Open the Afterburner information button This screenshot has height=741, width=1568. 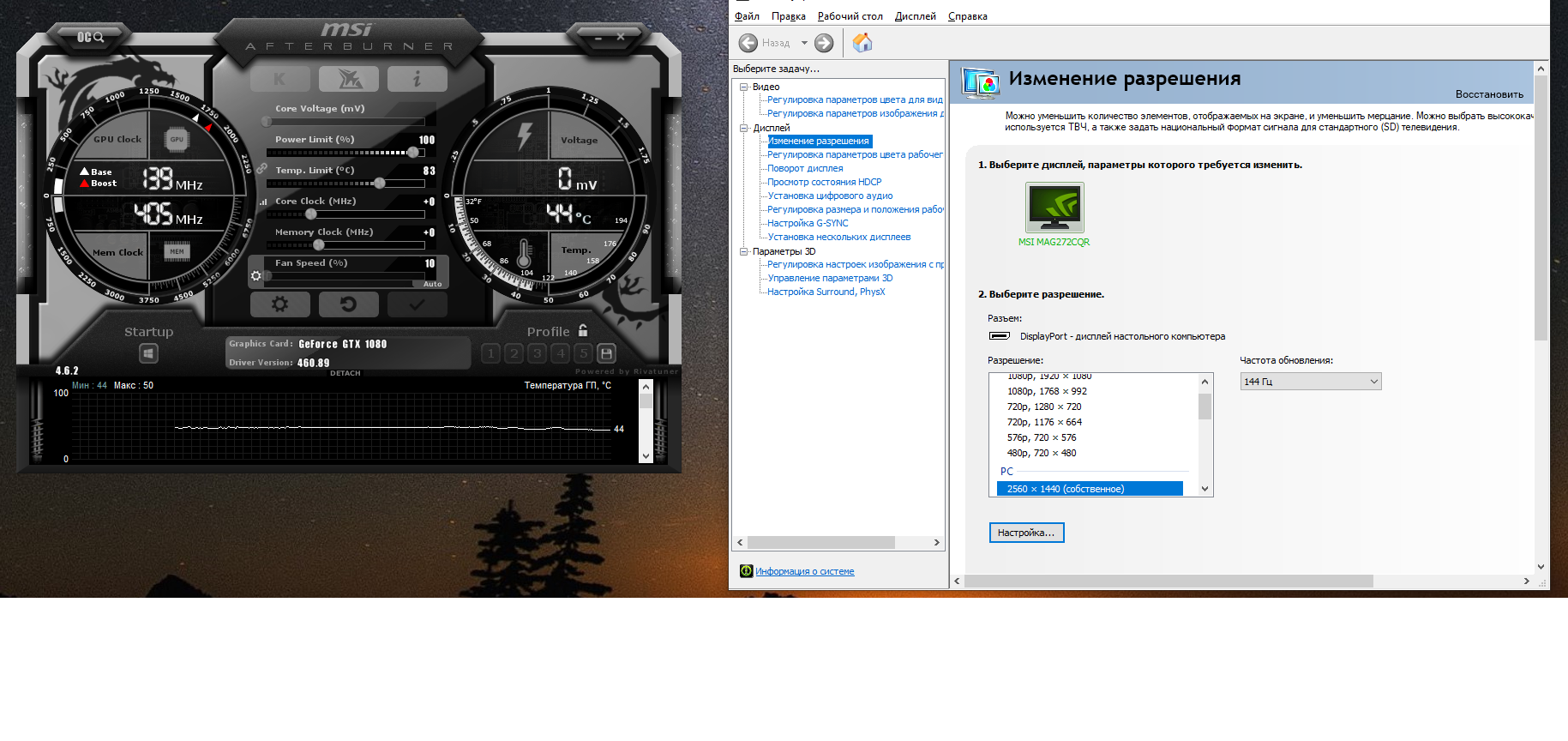(418, 79)
